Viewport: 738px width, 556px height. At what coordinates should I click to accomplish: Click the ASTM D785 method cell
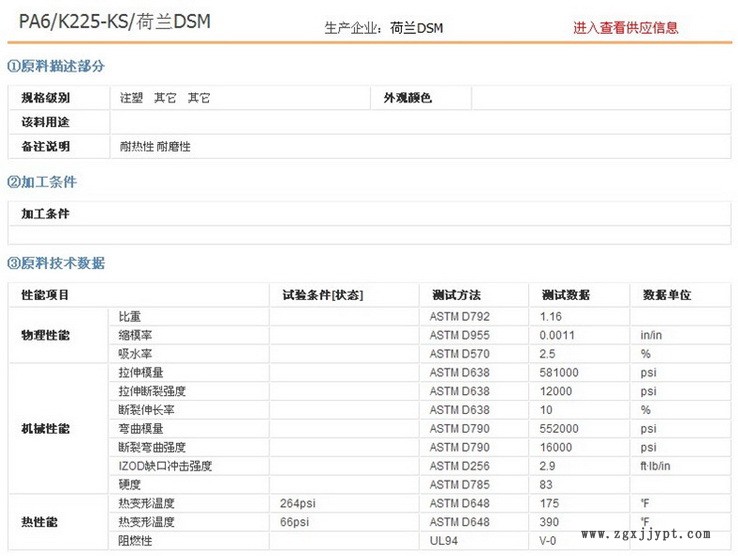click(x=473, y=484)
